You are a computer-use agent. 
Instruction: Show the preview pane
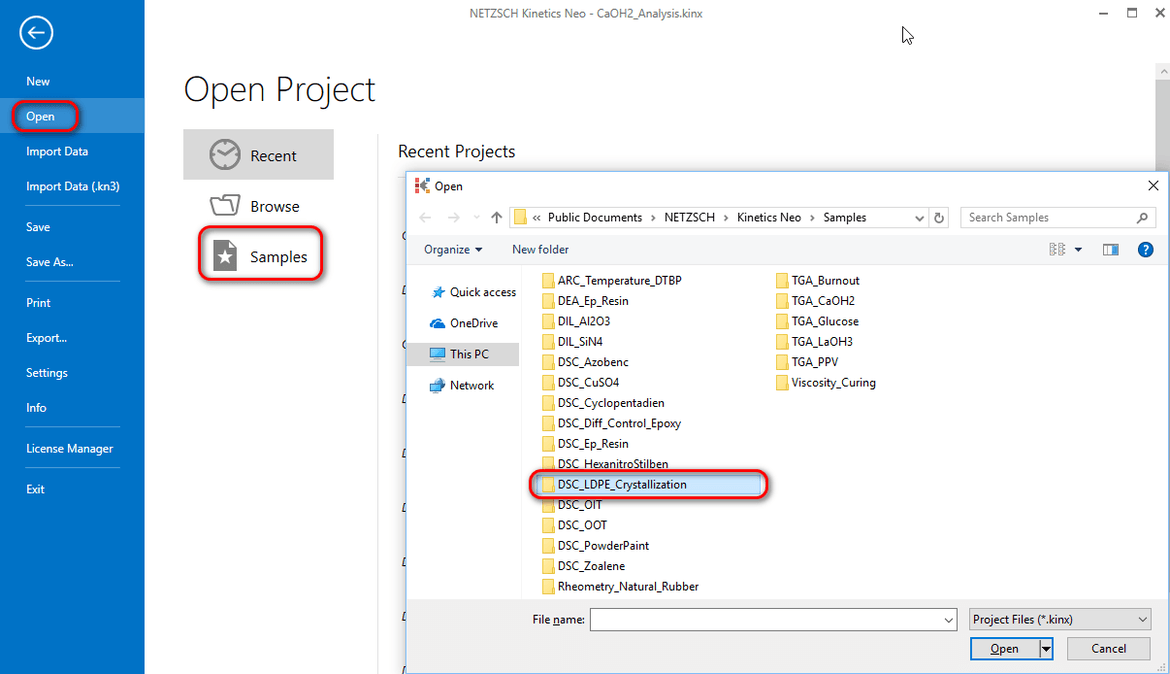(x=1110, y=249)
